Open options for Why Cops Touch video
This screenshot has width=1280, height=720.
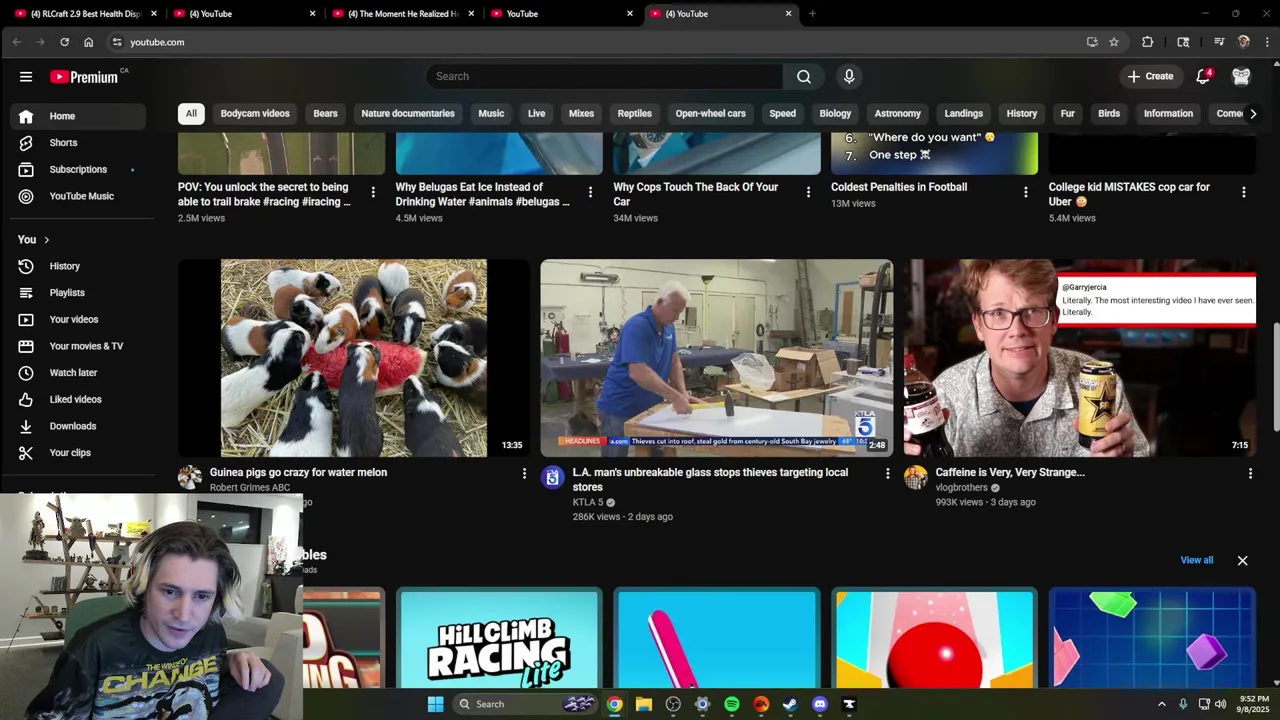808,192
